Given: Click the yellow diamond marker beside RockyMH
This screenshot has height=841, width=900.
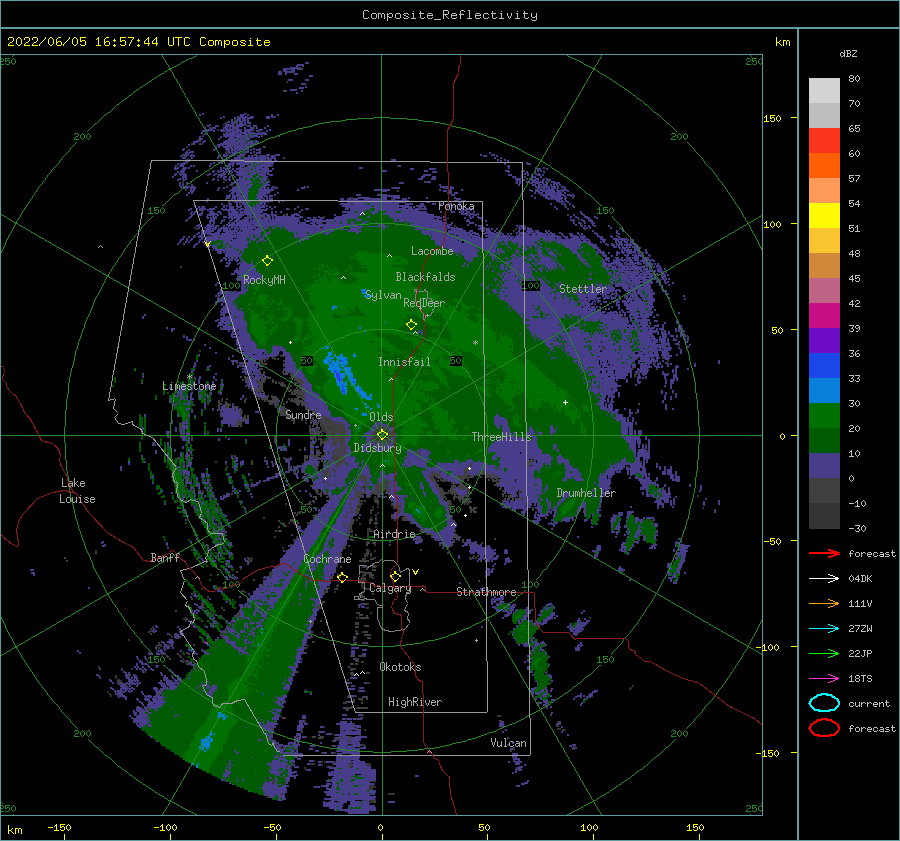Looking at the screenshot, I should (267, 261).
